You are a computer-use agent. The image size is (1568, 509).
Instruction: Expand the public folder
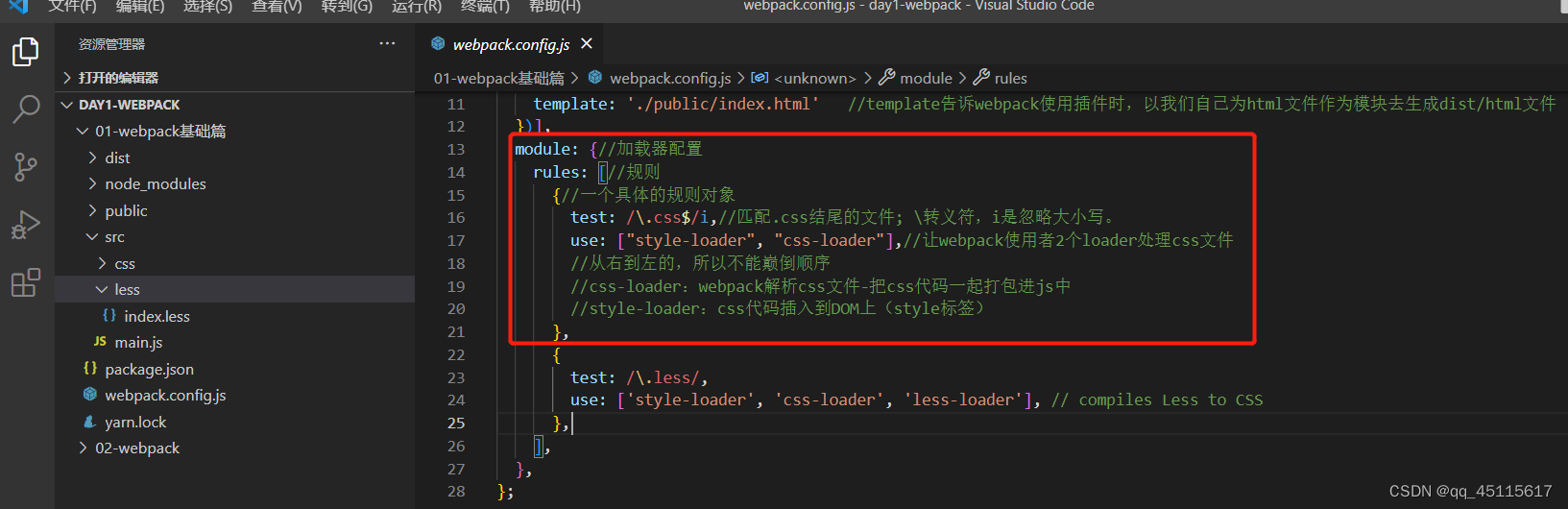click(235, 210)
